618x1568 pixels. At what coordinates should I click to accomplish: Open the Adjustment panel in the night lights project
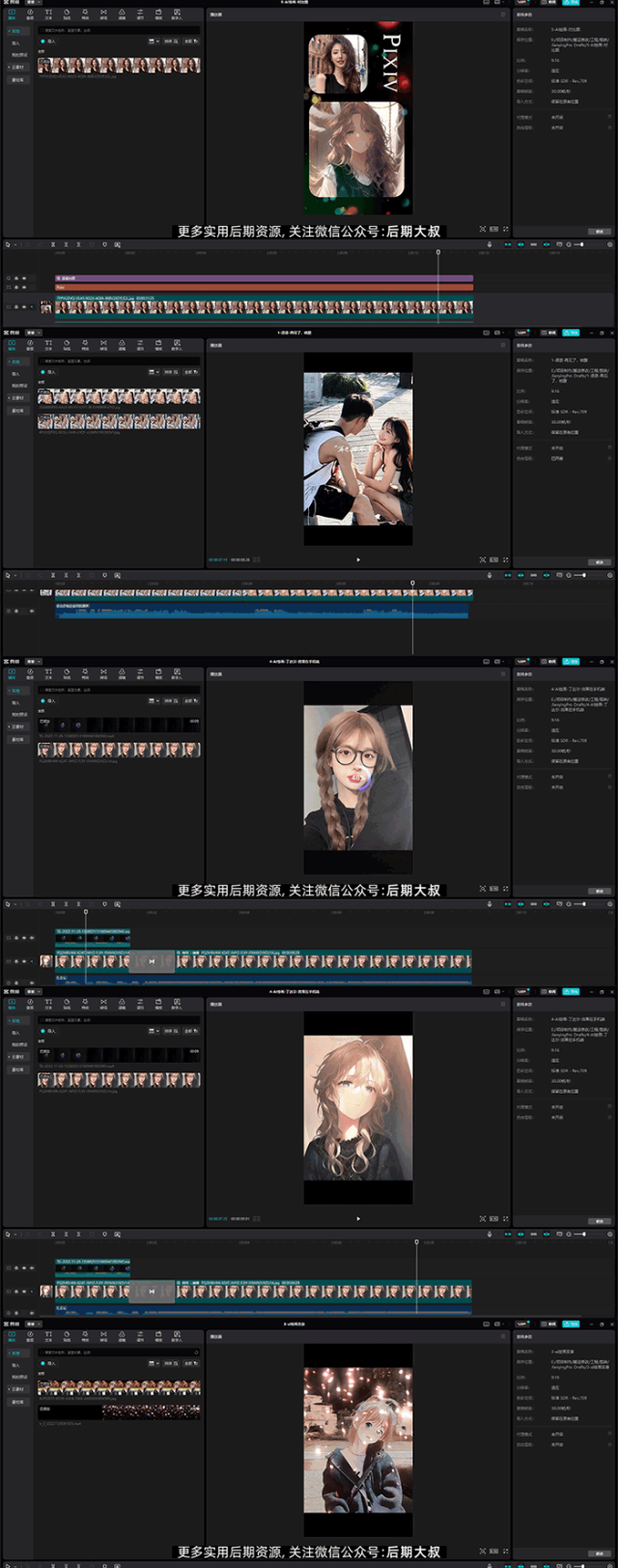tap(140, 1336)
